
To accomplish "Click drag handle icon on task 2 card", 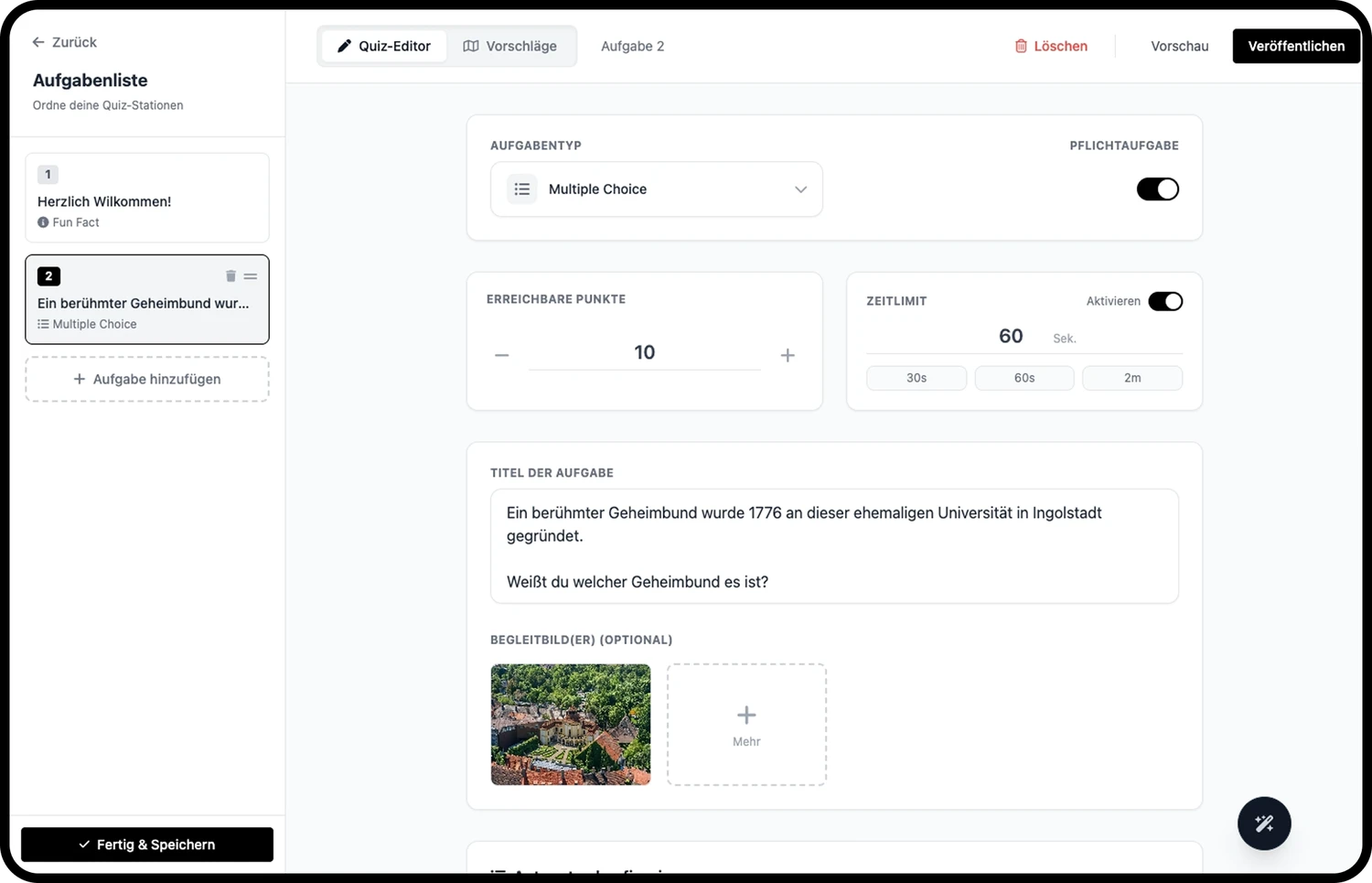I will tap(251, 276).
